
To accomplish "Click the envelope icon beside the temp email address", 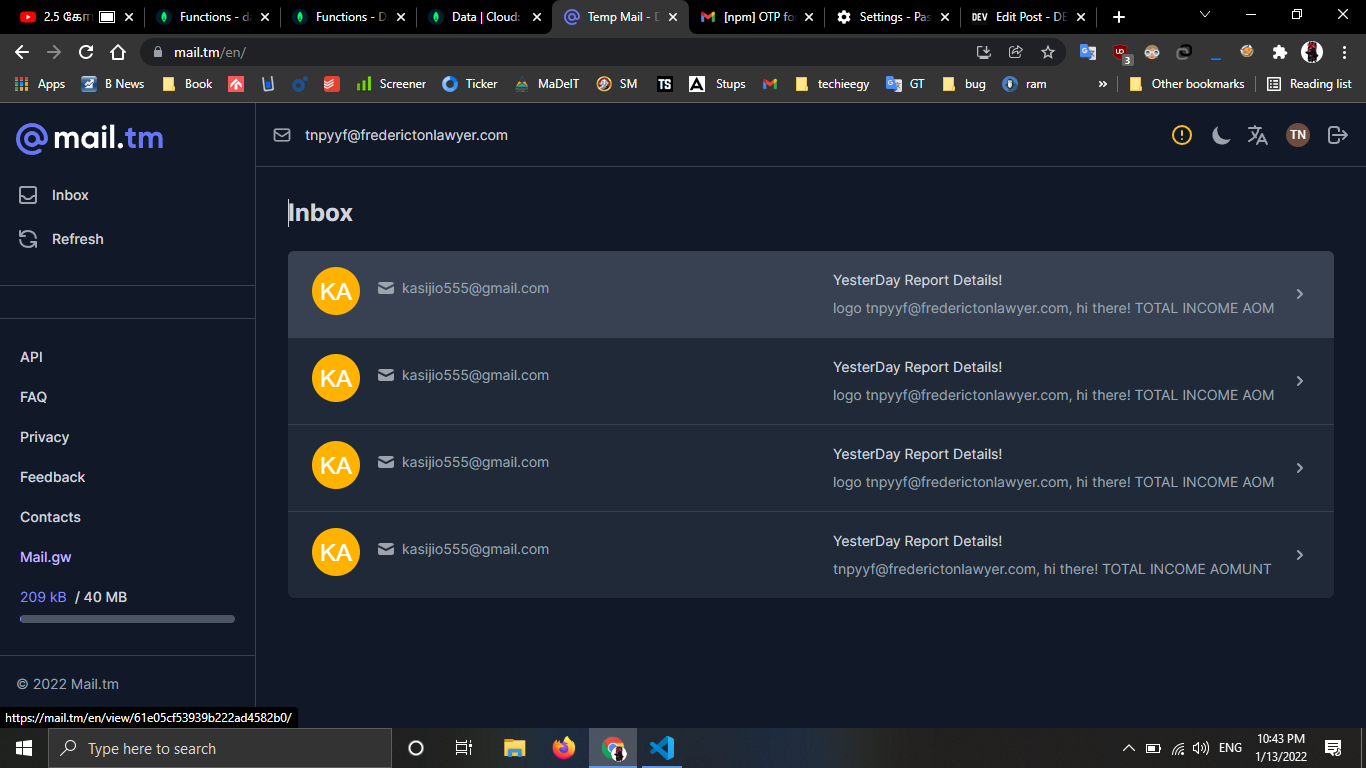I will (x=282, y=135).
